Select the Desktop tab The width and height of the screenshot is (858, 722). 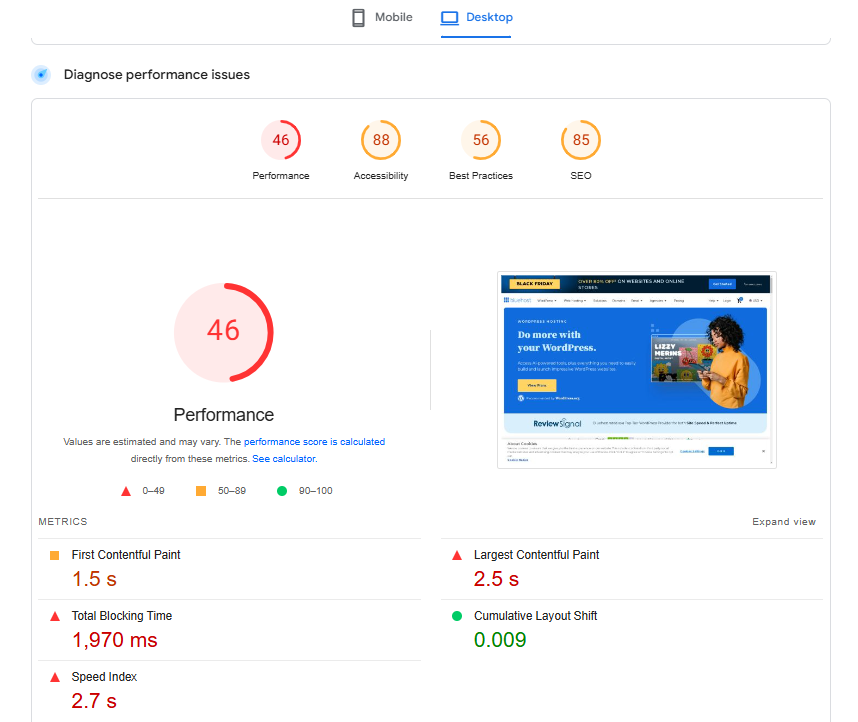476,18
